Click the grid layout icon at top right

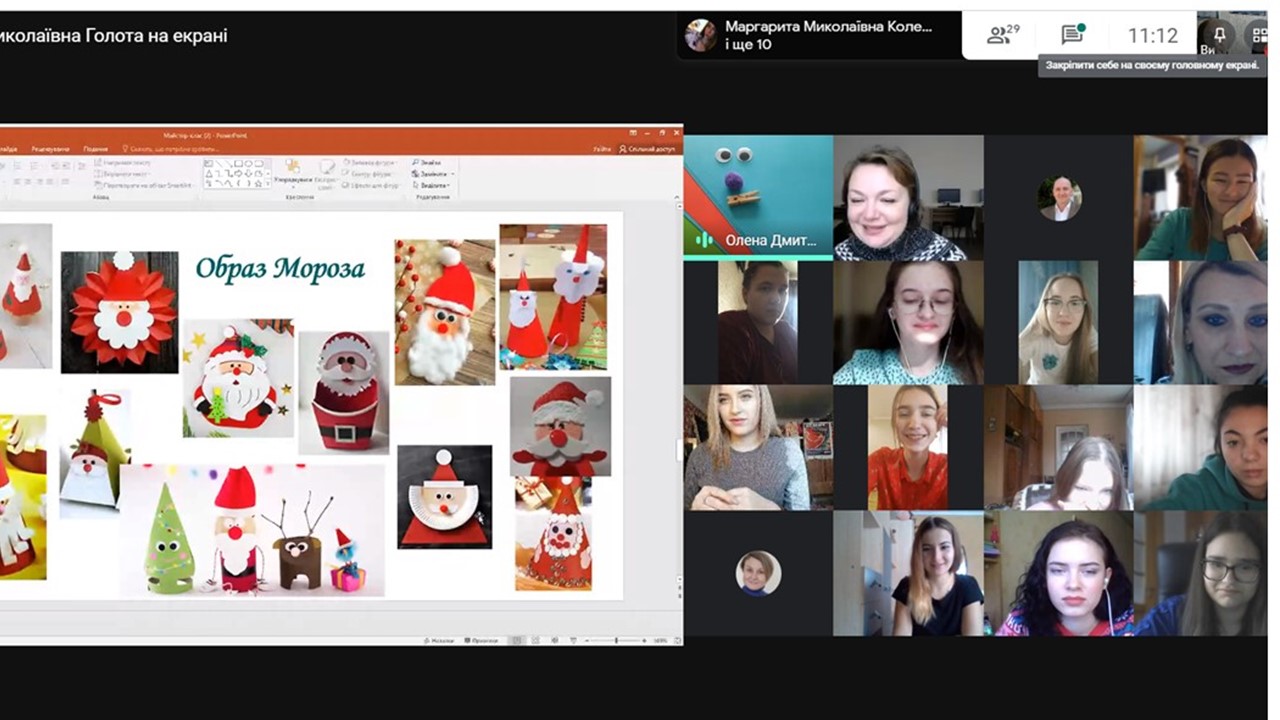1261,36
